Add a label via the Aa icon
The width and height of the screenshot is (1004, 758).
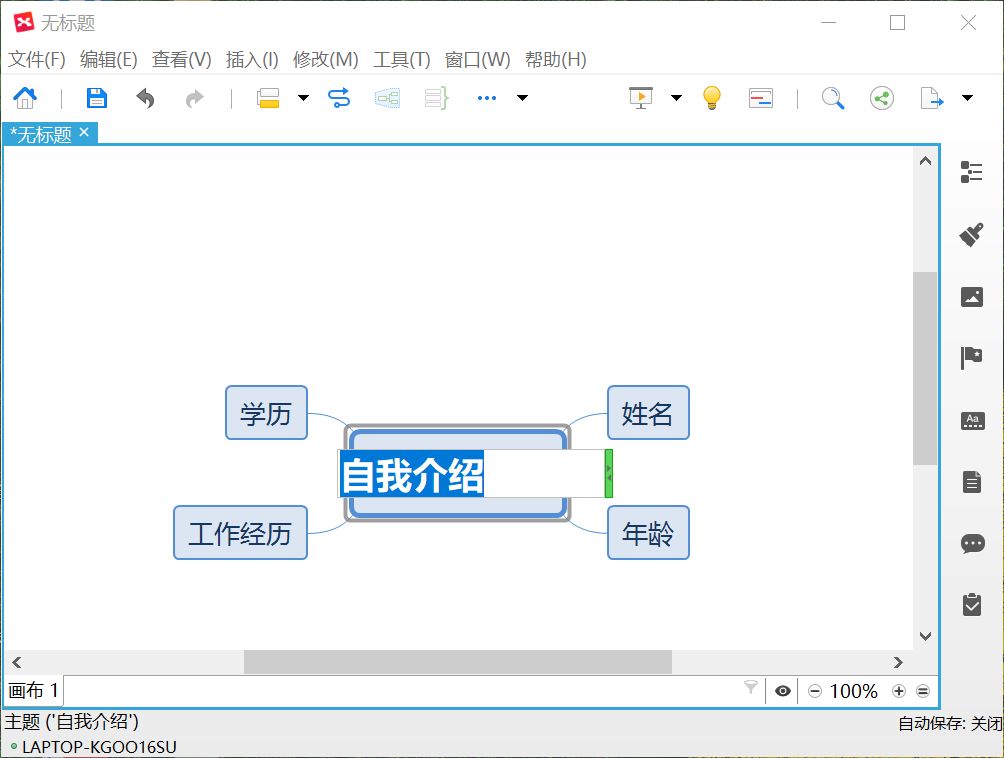tap(971, 420)
